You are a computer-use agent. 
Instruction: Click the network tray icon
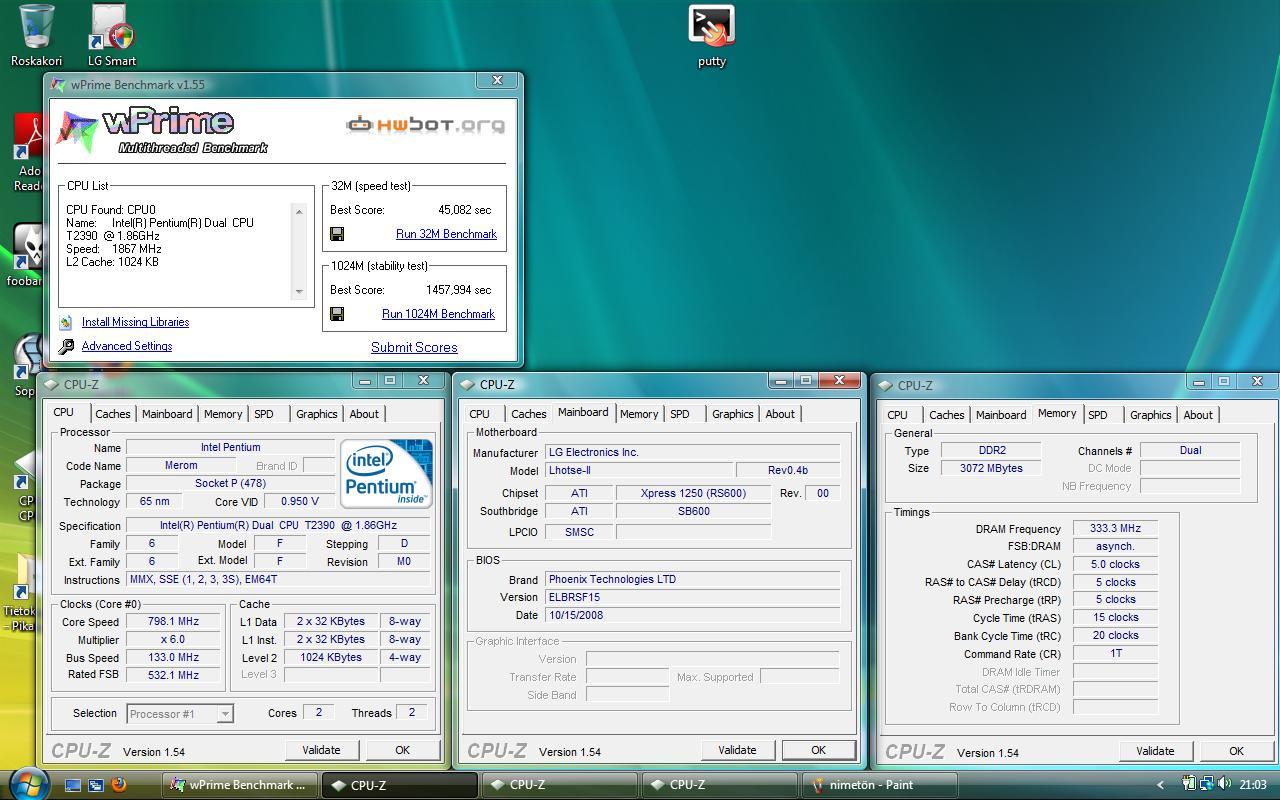click(1207, 785)
